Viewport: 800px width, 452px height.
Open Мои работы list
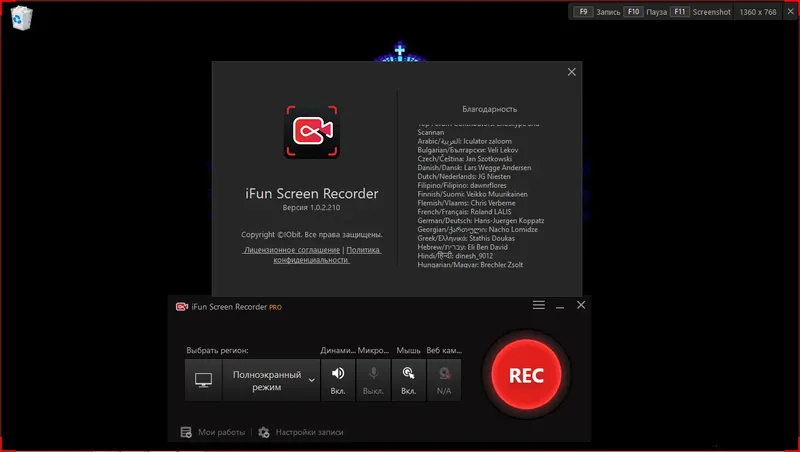pos(221,432)
